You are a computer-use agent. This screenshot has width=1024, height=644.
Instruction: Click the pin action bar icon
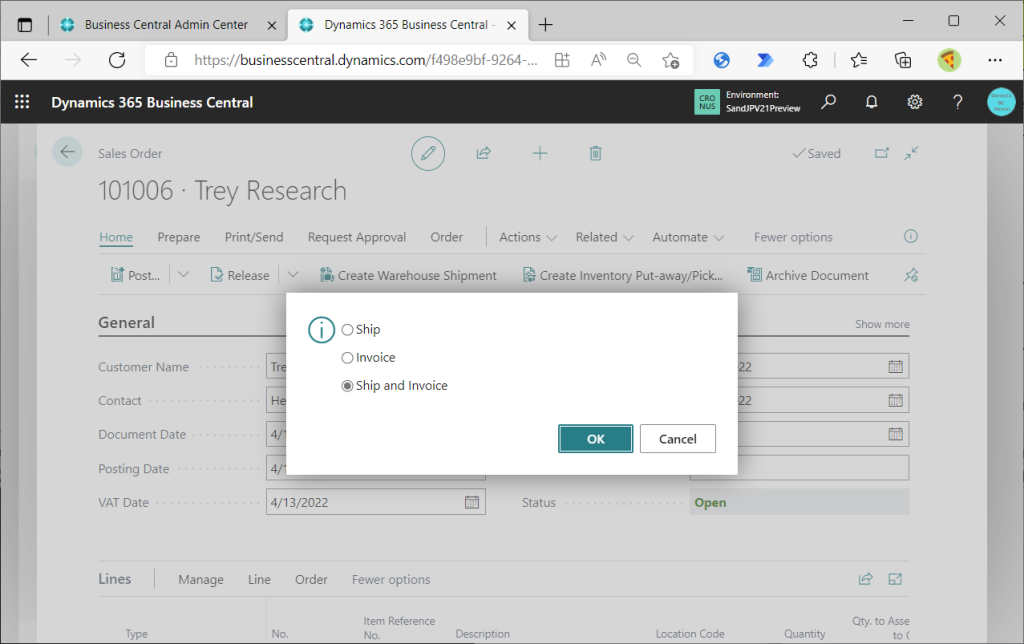click(911, 275)
